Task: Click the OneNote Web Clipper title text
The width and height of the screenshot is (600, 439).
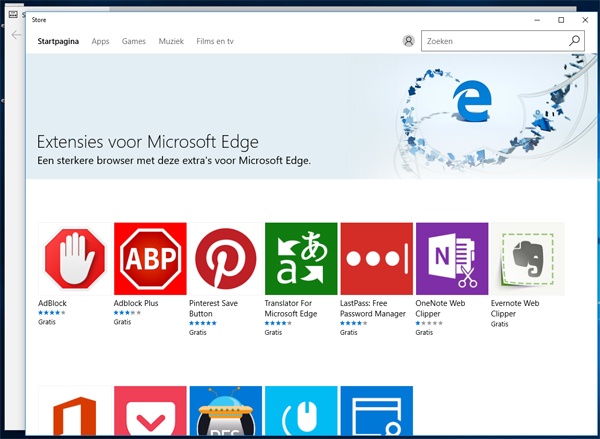Action: tap(440, 308)
